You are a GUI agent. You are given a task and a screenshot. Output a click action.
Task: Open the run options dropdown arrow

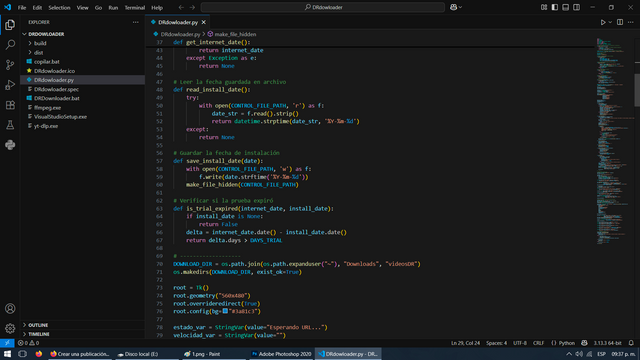tap(610, 22)
